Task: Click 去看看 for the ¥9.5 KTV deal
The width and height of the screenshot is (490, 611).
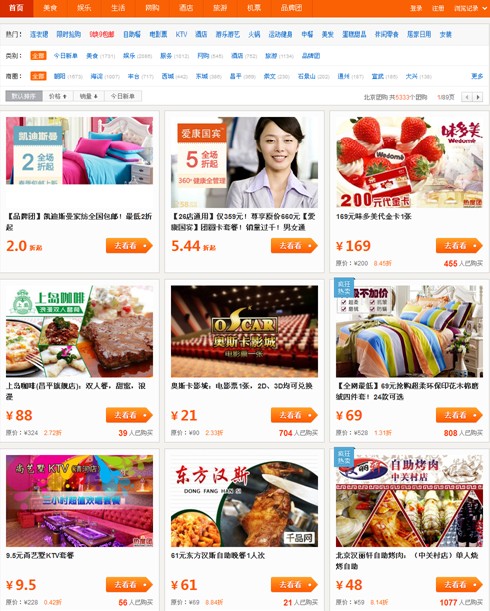Action: coord(129,585)
